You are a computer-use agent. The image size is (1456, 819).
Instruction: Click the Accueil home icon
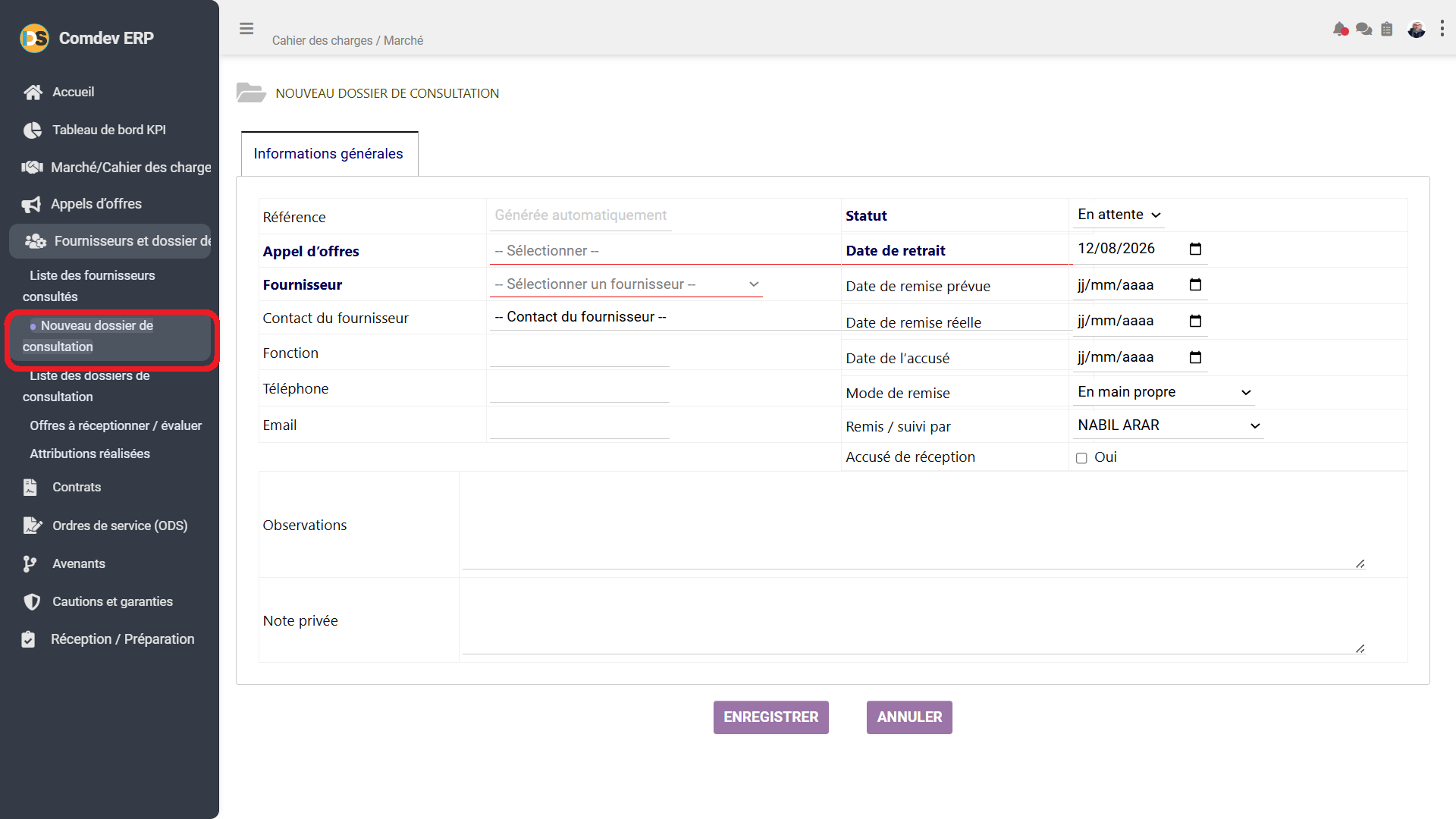click(33, 93)
